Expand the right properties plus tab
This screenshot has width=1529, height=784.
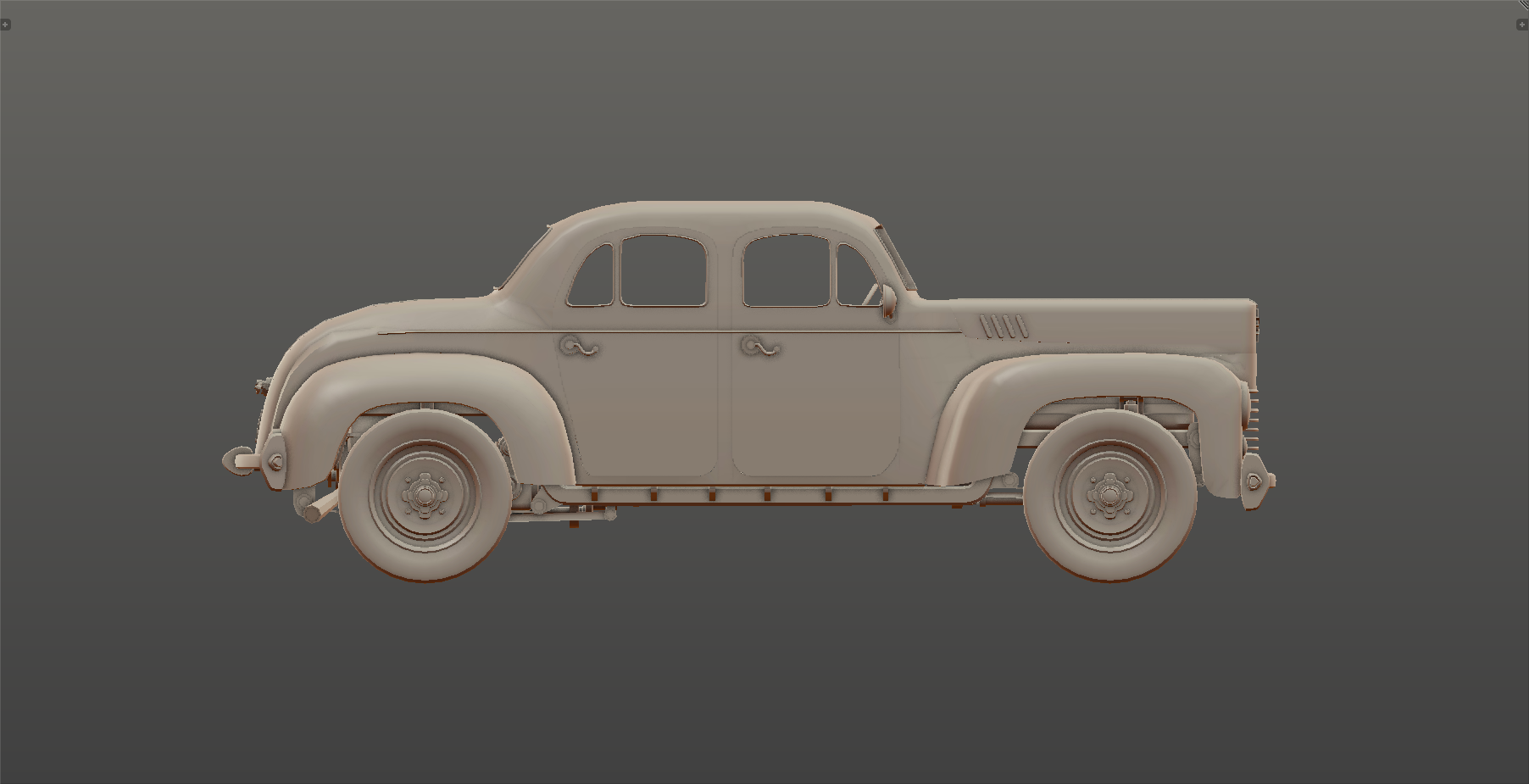pyautogui.click(x=1521, y=25)
